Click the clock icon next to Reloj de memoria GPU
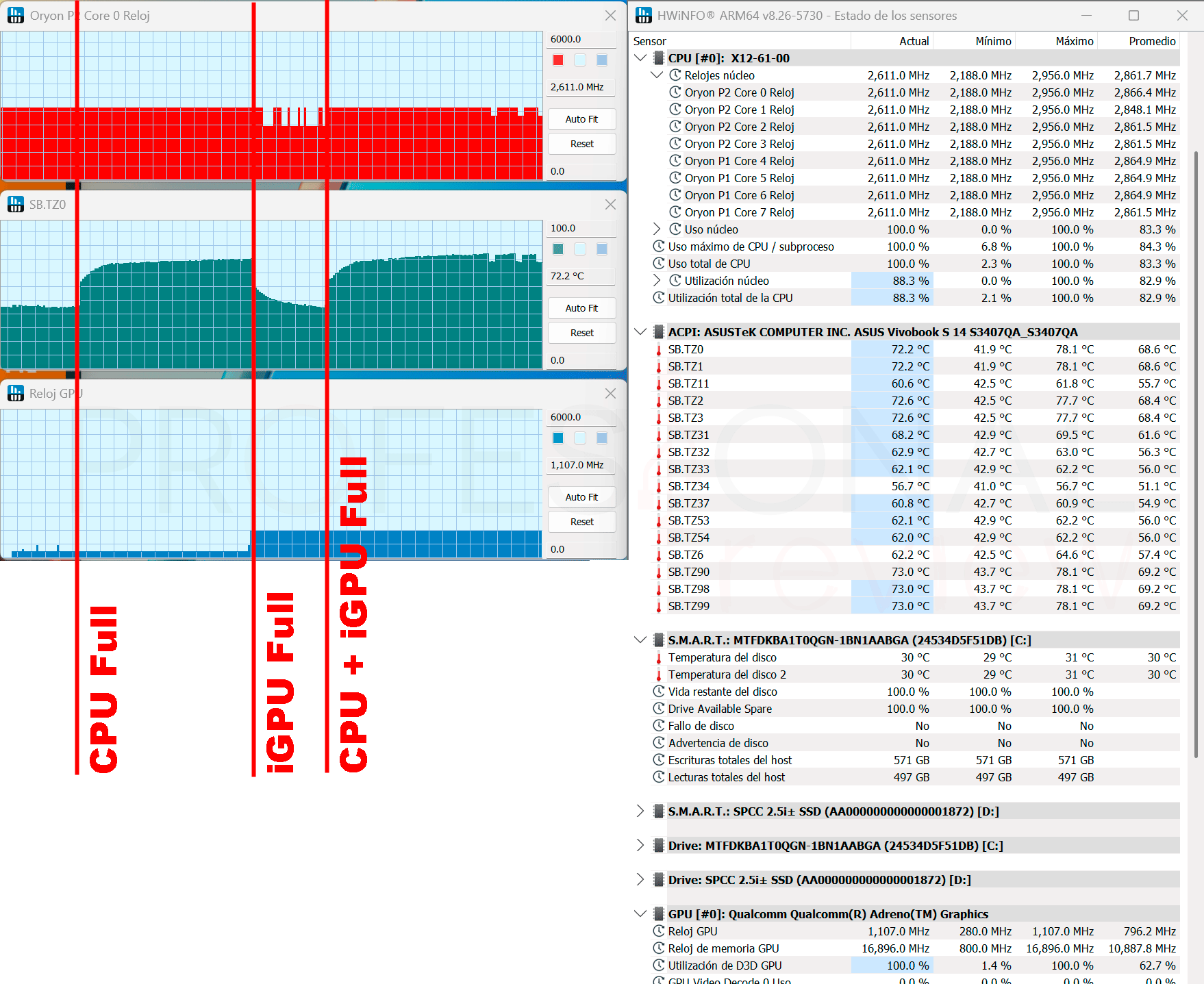 coord(659,948)
